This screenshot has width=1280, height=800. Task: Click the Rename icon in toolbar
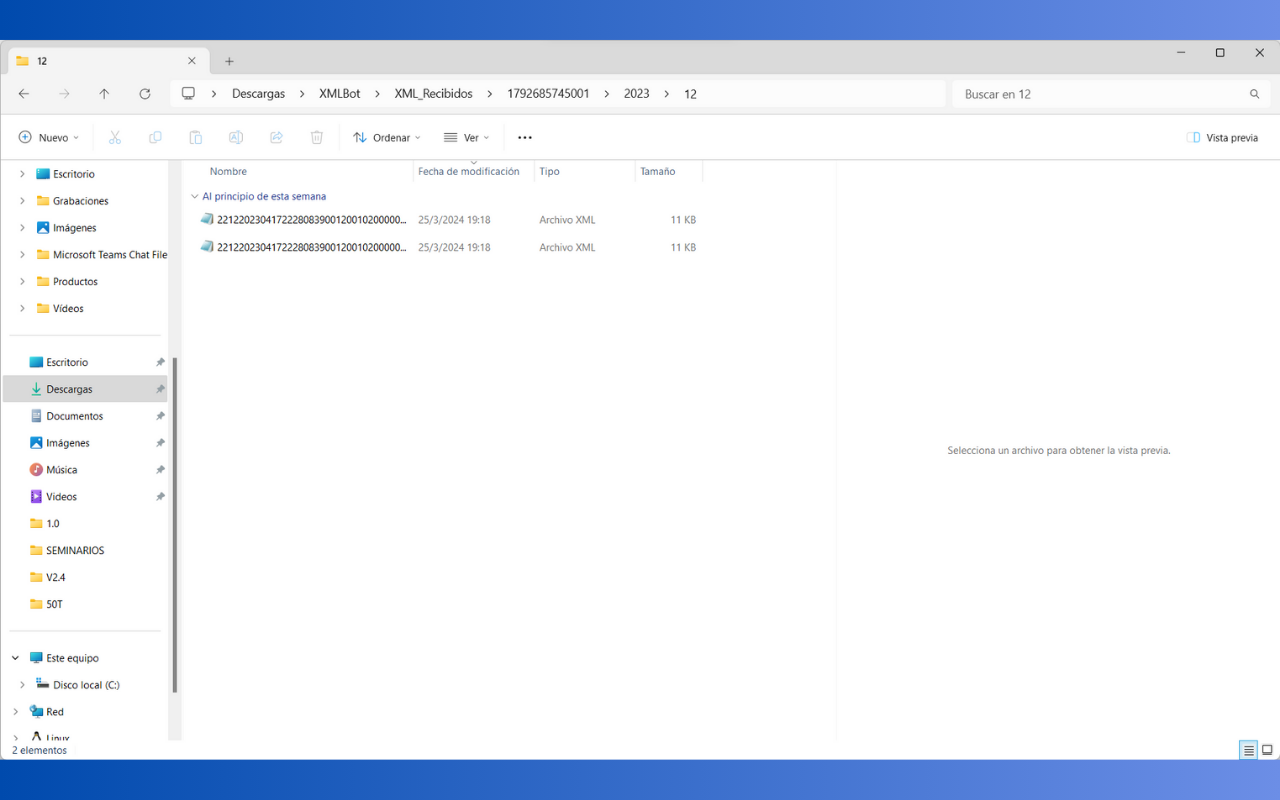236,137
